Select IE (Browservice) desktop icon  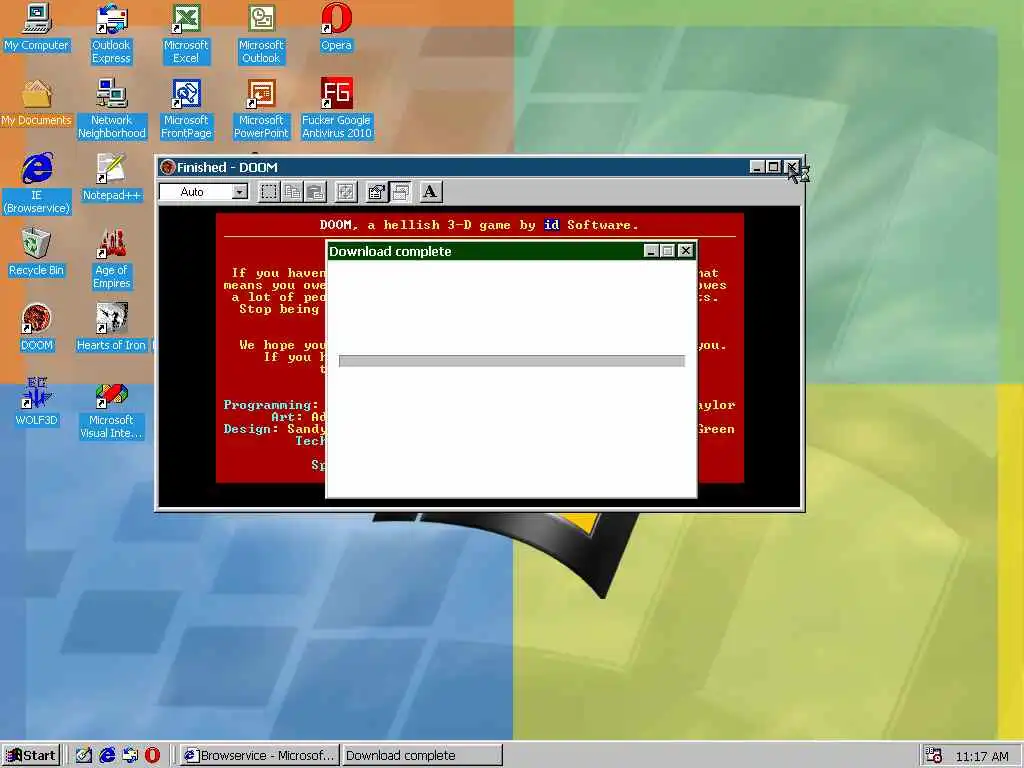37,184
